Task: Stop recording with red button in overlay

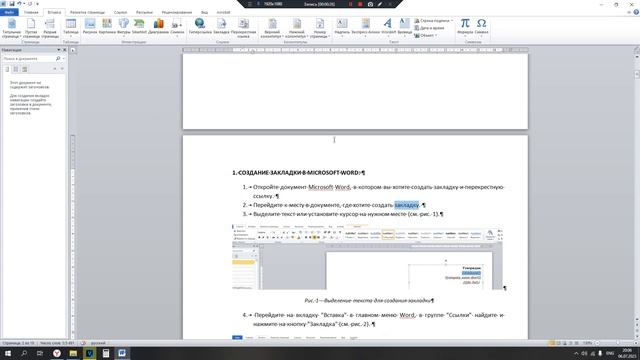Action: pos(360,4)
